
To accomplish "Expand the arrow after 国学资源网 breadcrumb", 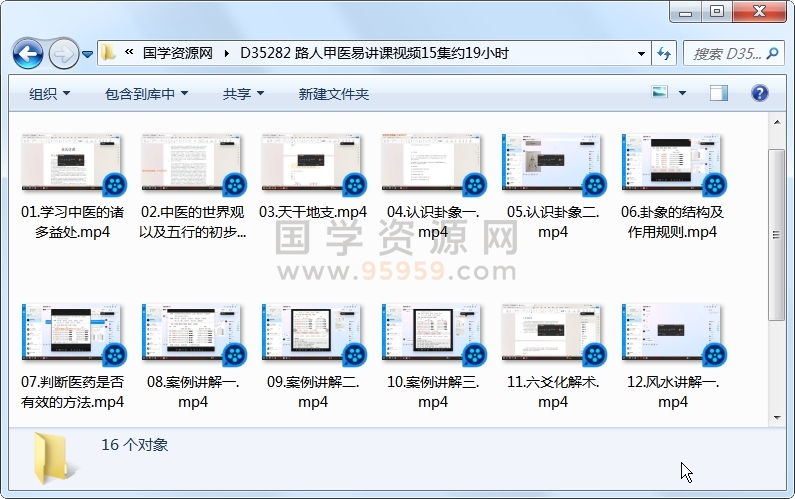I will [x=226, y=53].
